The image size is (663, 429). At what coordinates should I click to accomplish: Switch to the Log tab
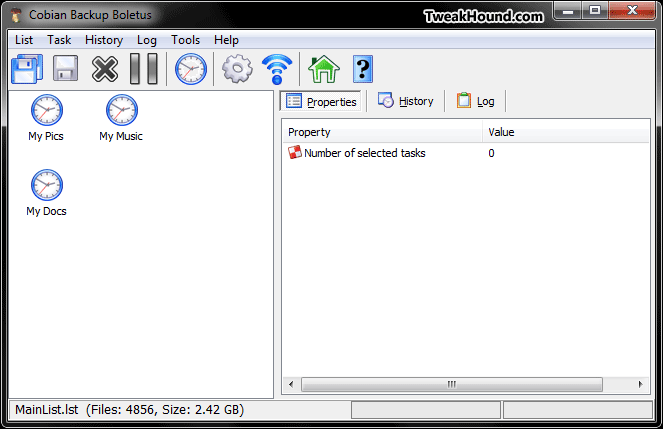tap(475, 101)
